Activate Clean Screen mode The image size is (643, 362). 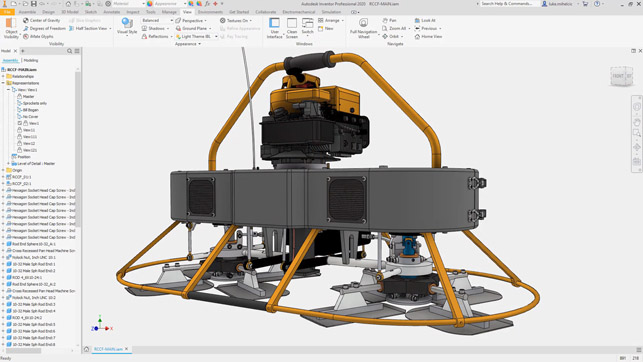point(292,28)
